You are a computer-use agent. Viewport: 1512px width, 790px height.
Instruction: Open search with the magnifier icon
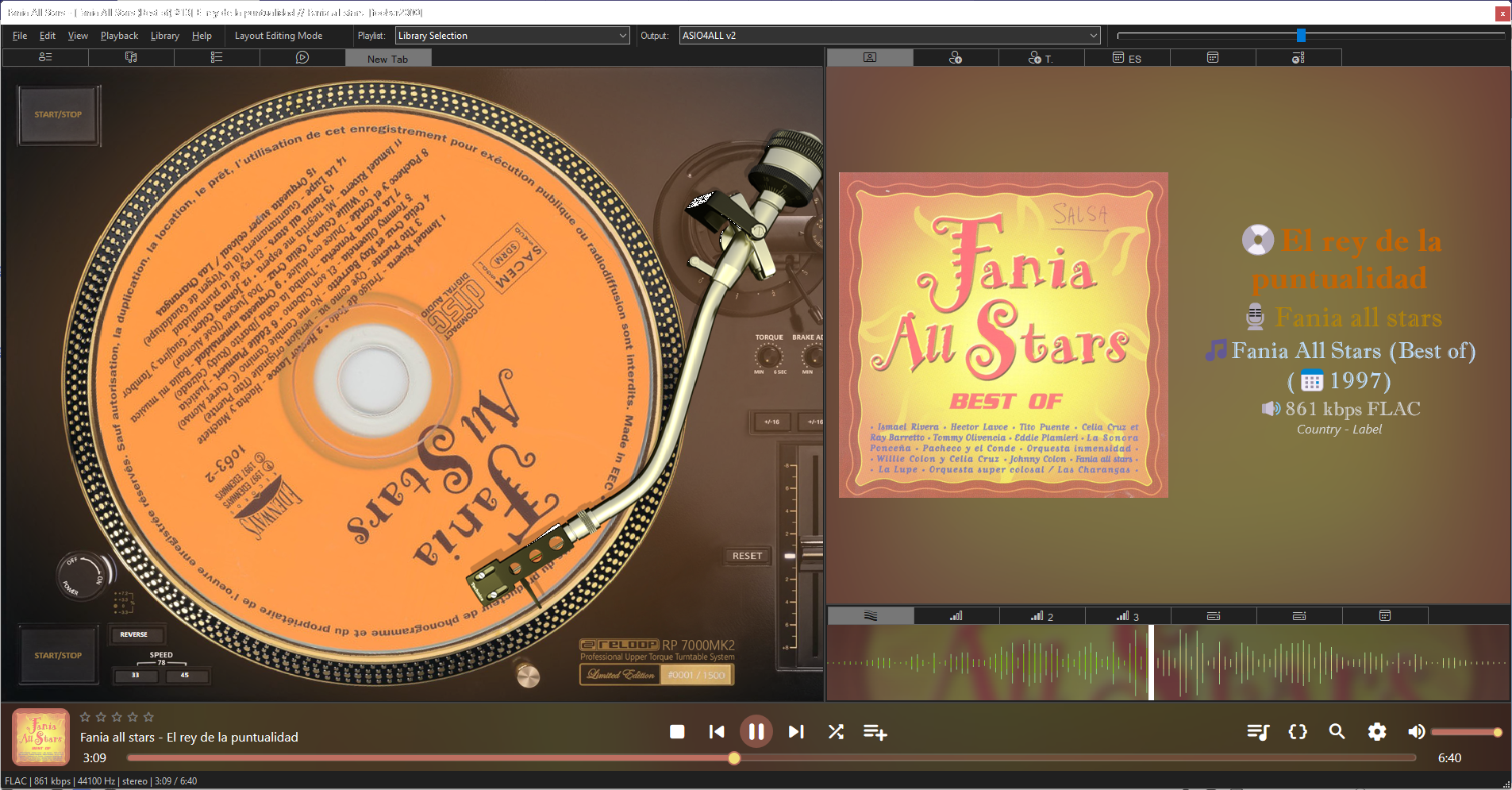[x=1337, y=731]
